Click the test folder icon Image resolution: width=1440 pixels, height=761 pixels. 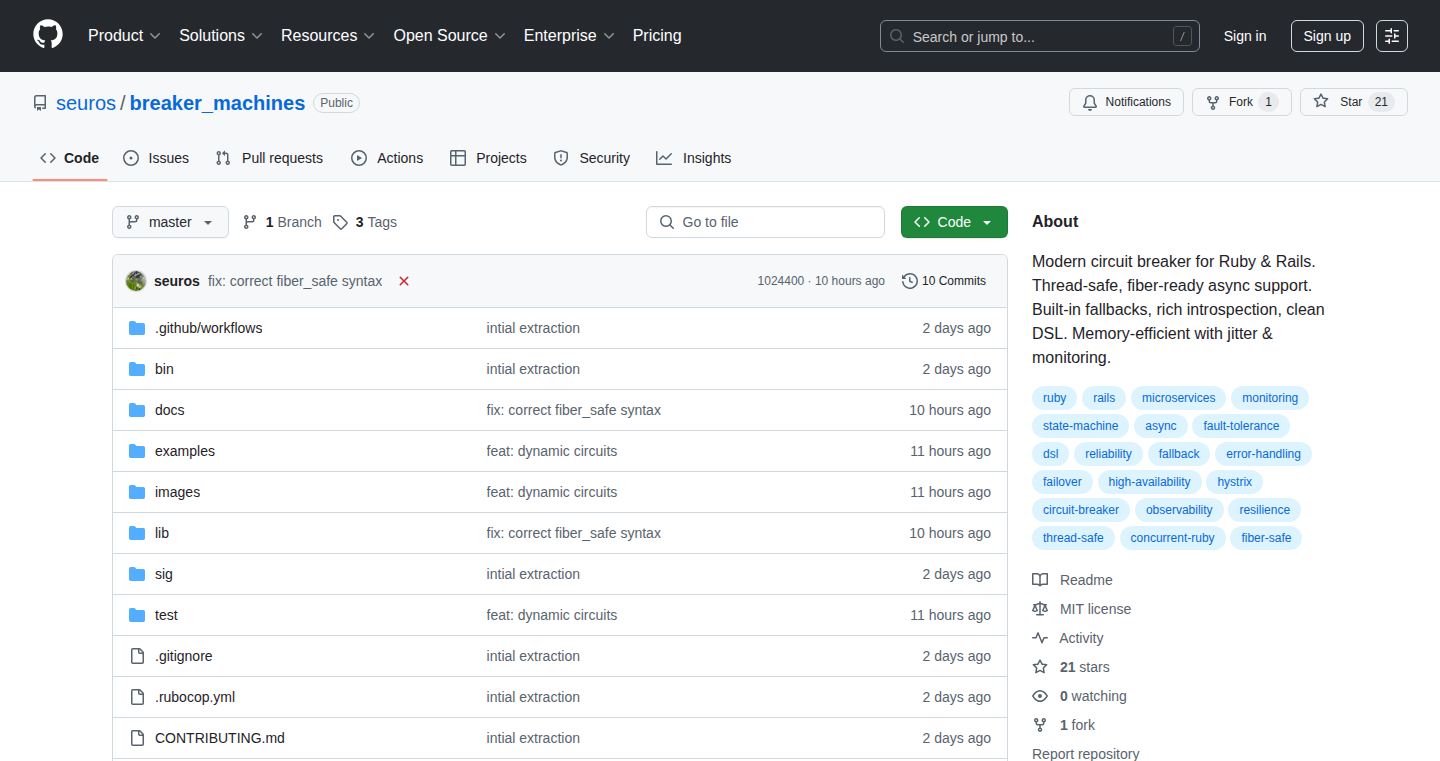coord(137,615)
